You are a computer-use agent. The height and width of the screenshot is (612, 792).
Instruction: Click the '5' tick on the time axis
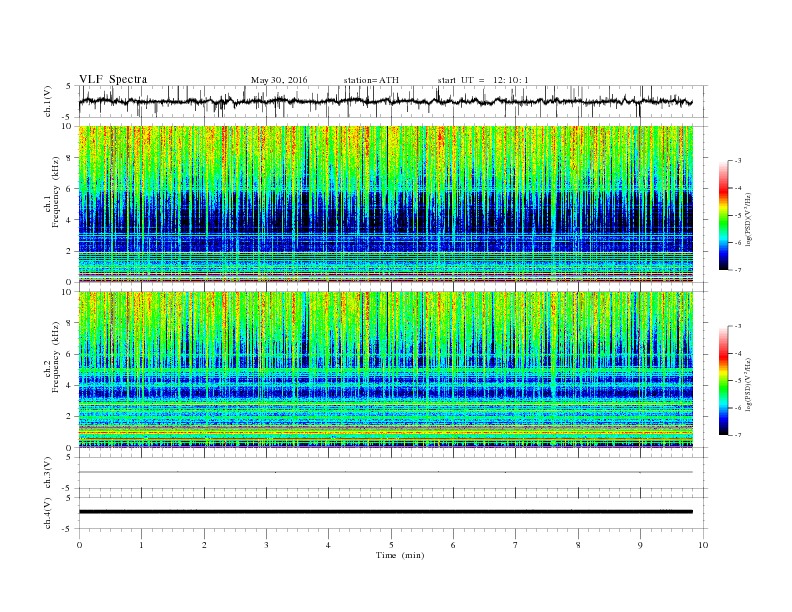[391, 545]
